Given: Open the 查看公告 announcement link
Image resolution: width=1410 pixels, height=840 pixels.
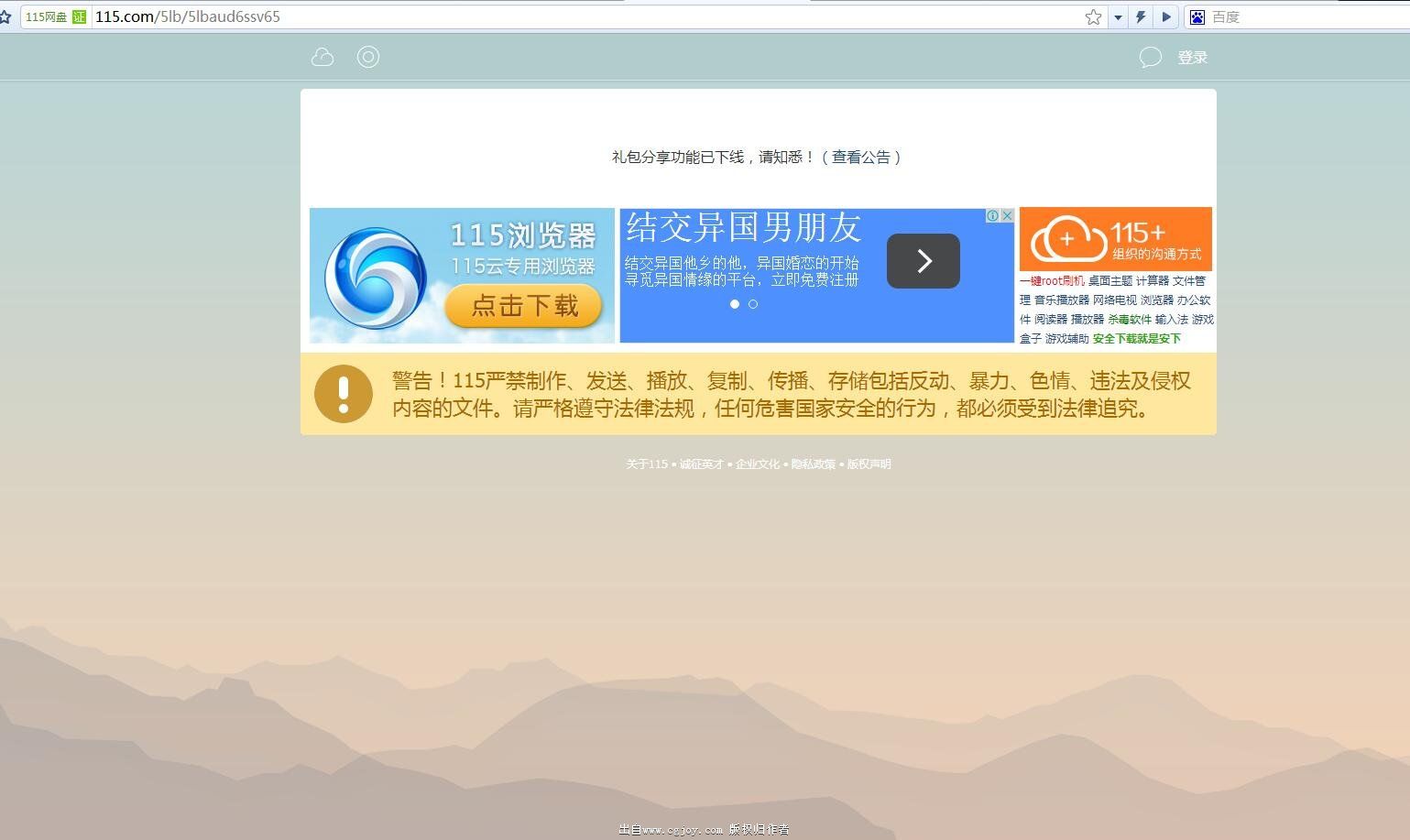Looking at the screenshot, I should pyautogui.click(x=860, y=158).
